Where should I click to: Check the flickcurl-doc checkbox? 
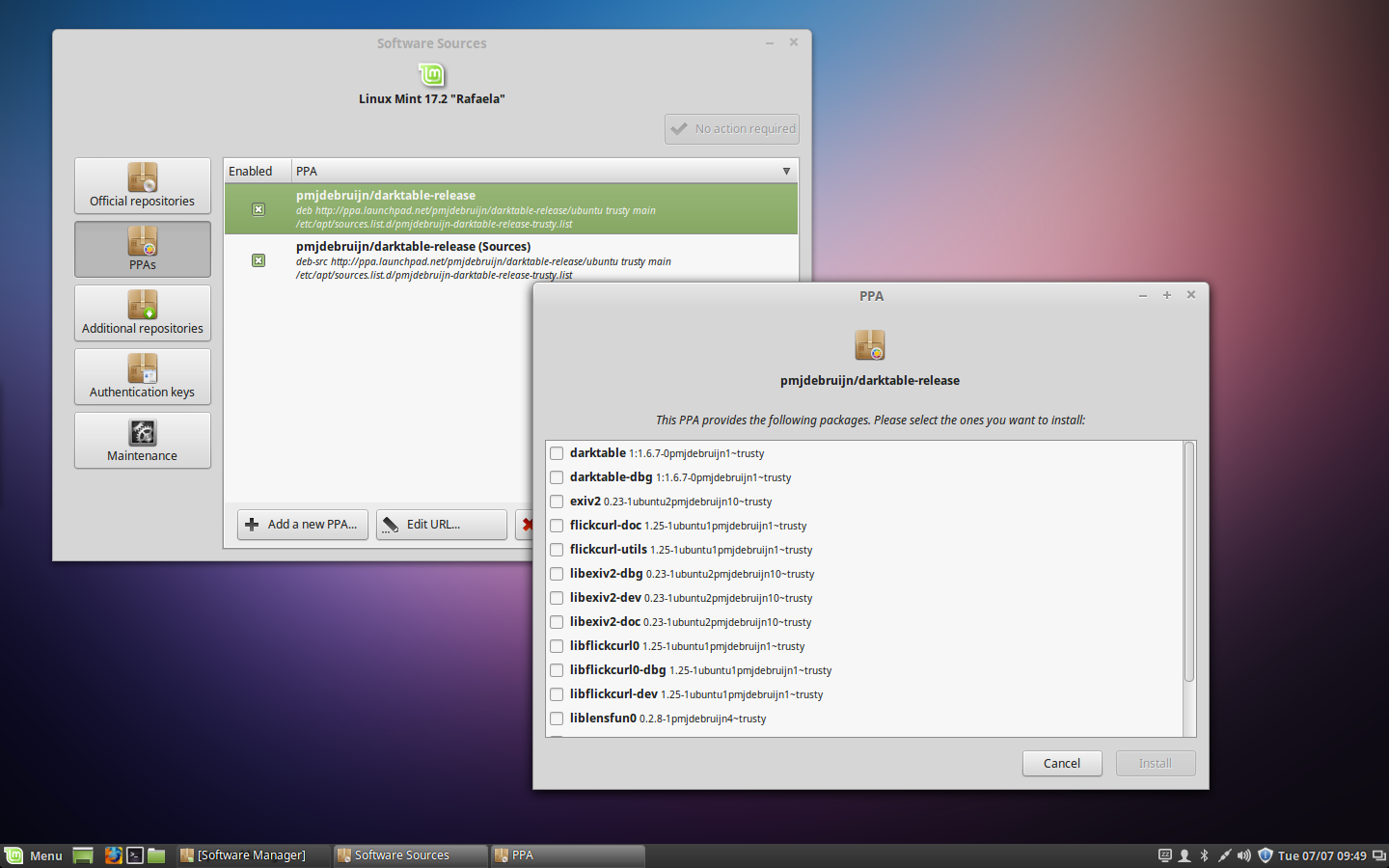(557, 526)
